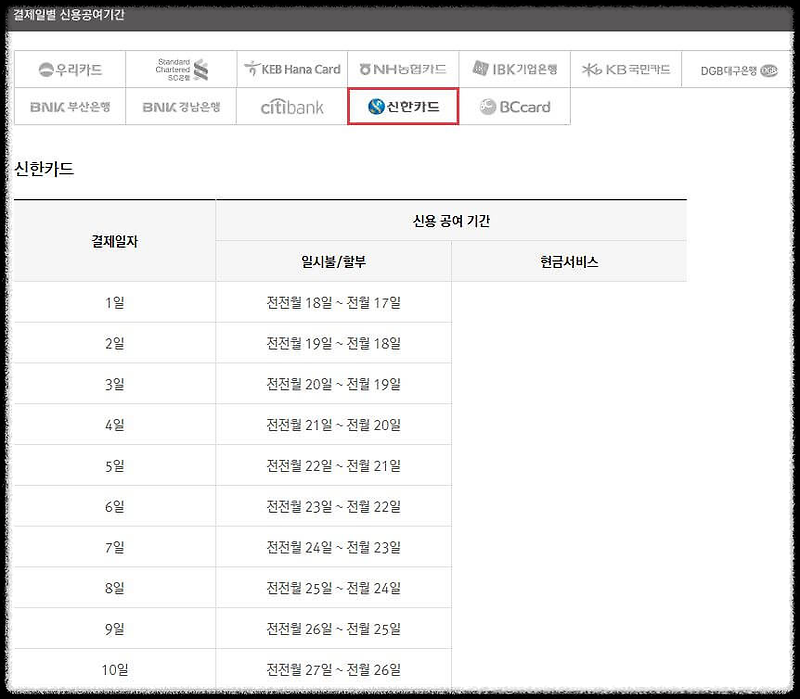Choose the IBK기업은행 tab
The image size is (800, 699).
(x=514, y=69)
